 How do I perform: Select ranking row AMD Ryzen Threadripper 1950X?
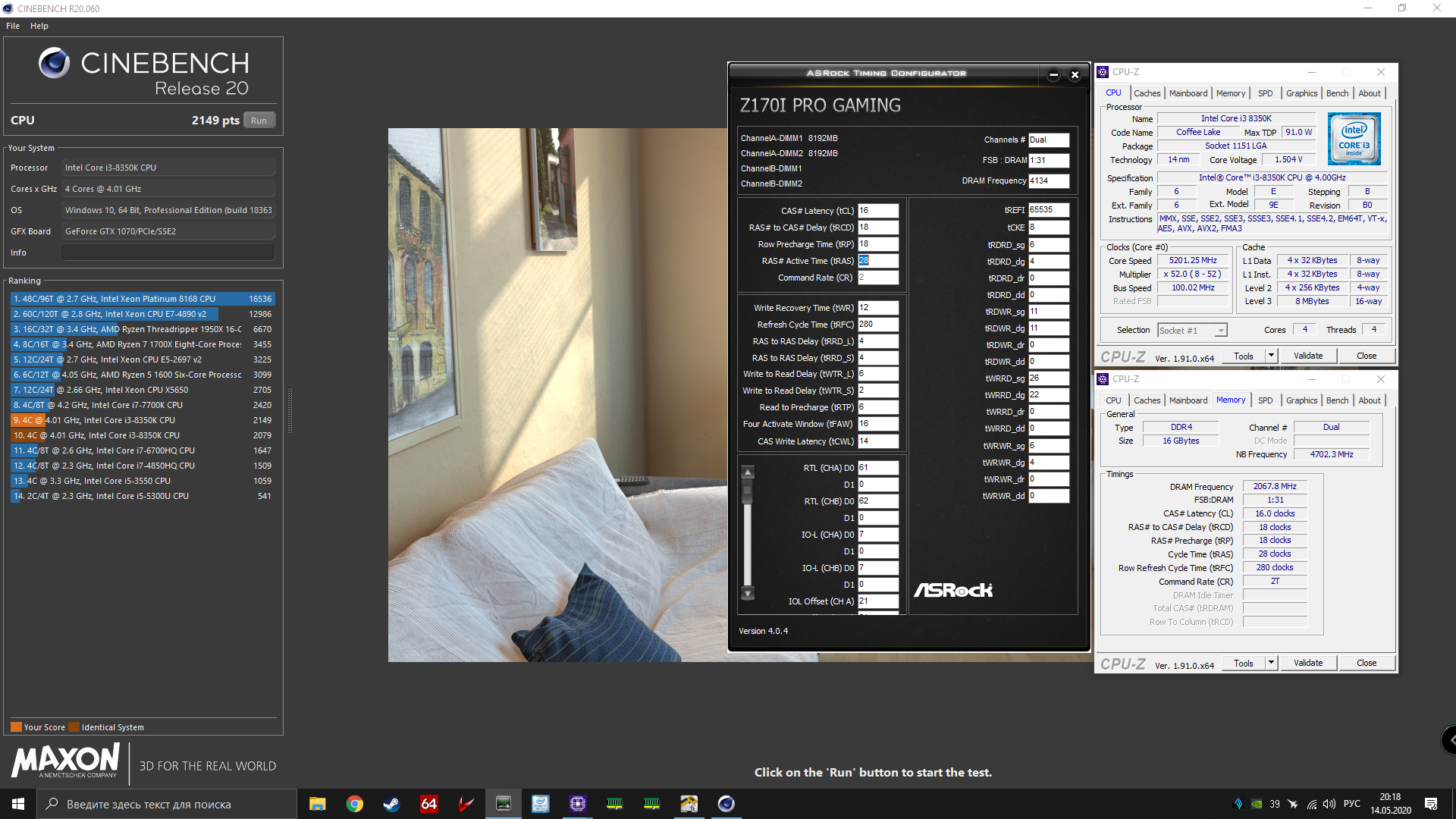(x=143, y=329)
